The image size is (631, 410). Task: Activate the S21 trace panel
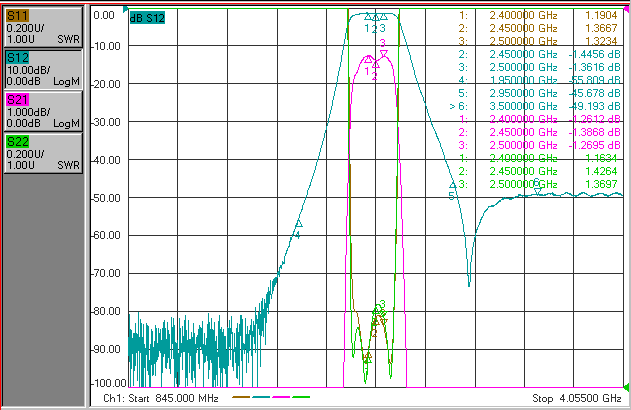(43, 111)
